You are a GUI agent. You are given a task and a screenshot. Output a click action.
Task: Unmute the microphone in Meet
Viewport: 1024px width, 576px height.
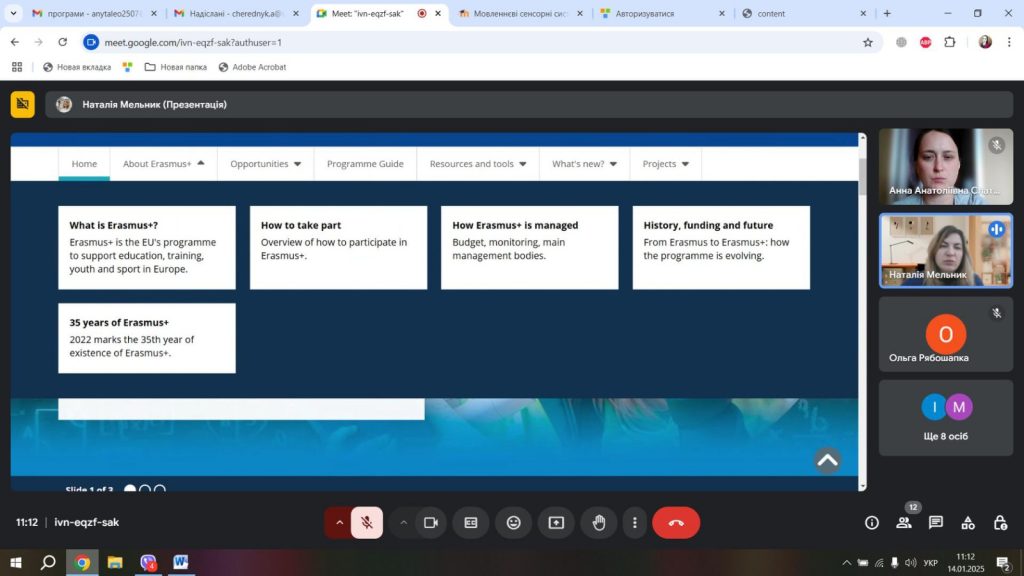pyautogui.click(x=367, y=522)
